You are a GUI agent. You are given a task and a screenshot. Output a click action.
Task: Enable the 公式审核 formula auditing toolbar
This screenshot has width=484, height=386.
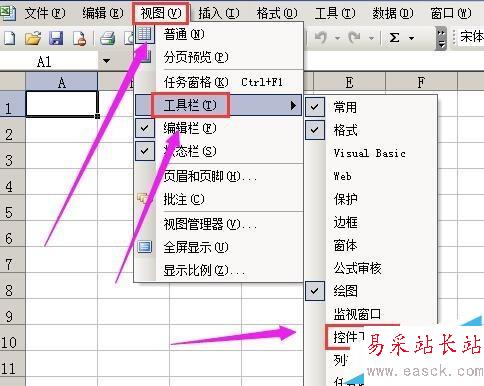point(371,268)
